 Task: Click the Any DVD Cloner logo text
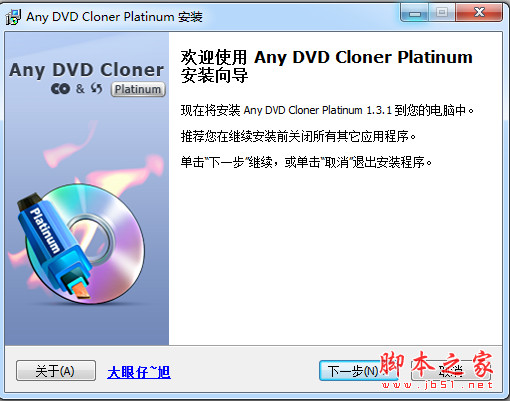click(x=87, y=70)
